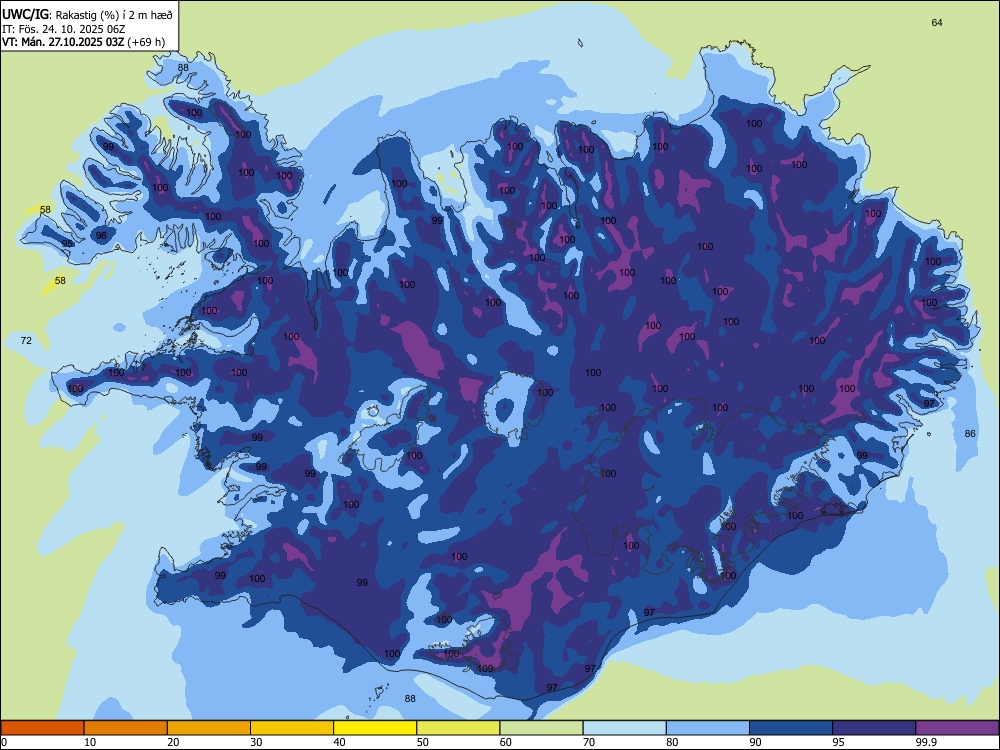The image size is (1000, 750).
Task: Click the 70–80 pale blue legend swatch
Action: [x=624, y=728]
